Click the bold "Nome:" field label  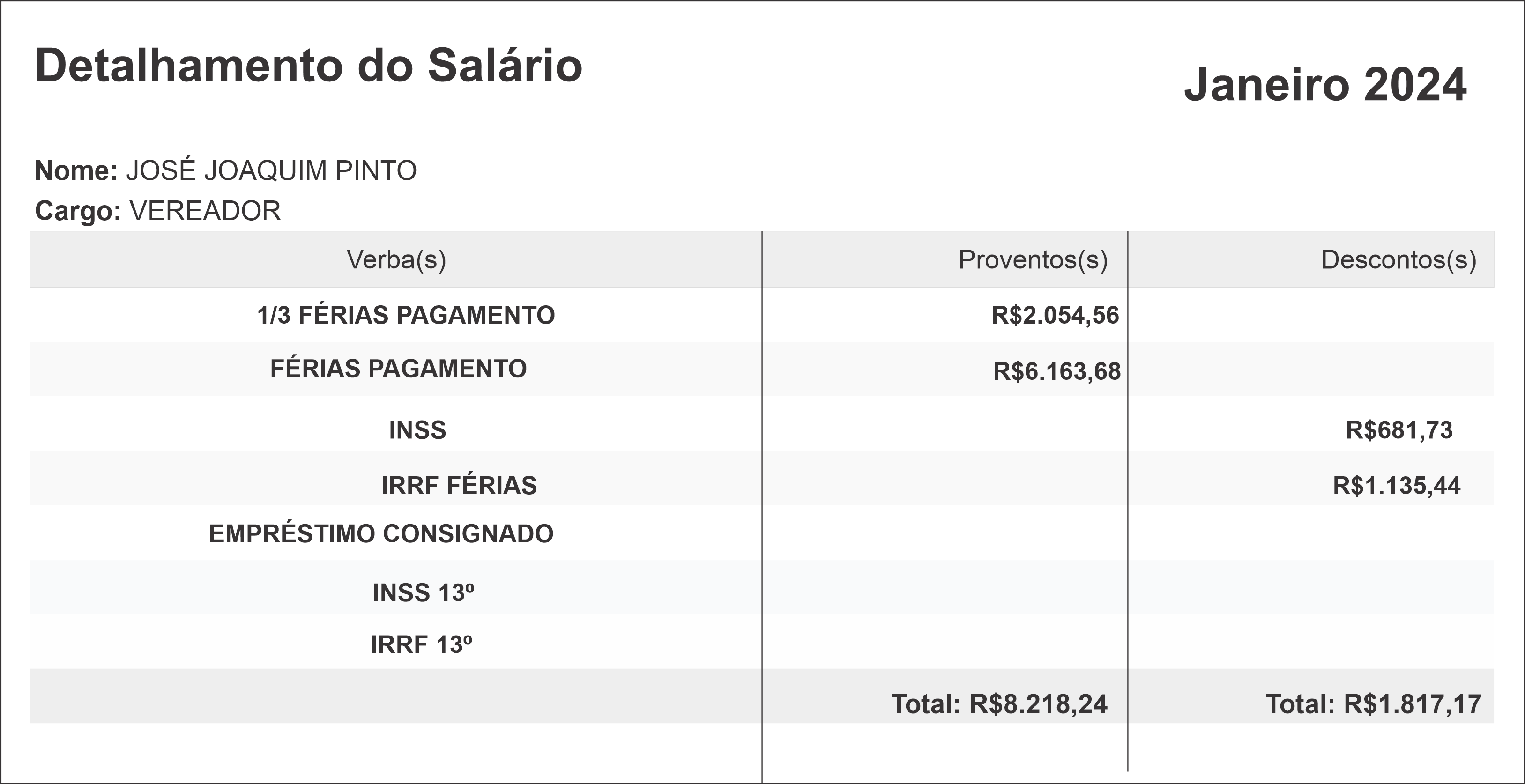pyautogui.click(x=76, y=170)
